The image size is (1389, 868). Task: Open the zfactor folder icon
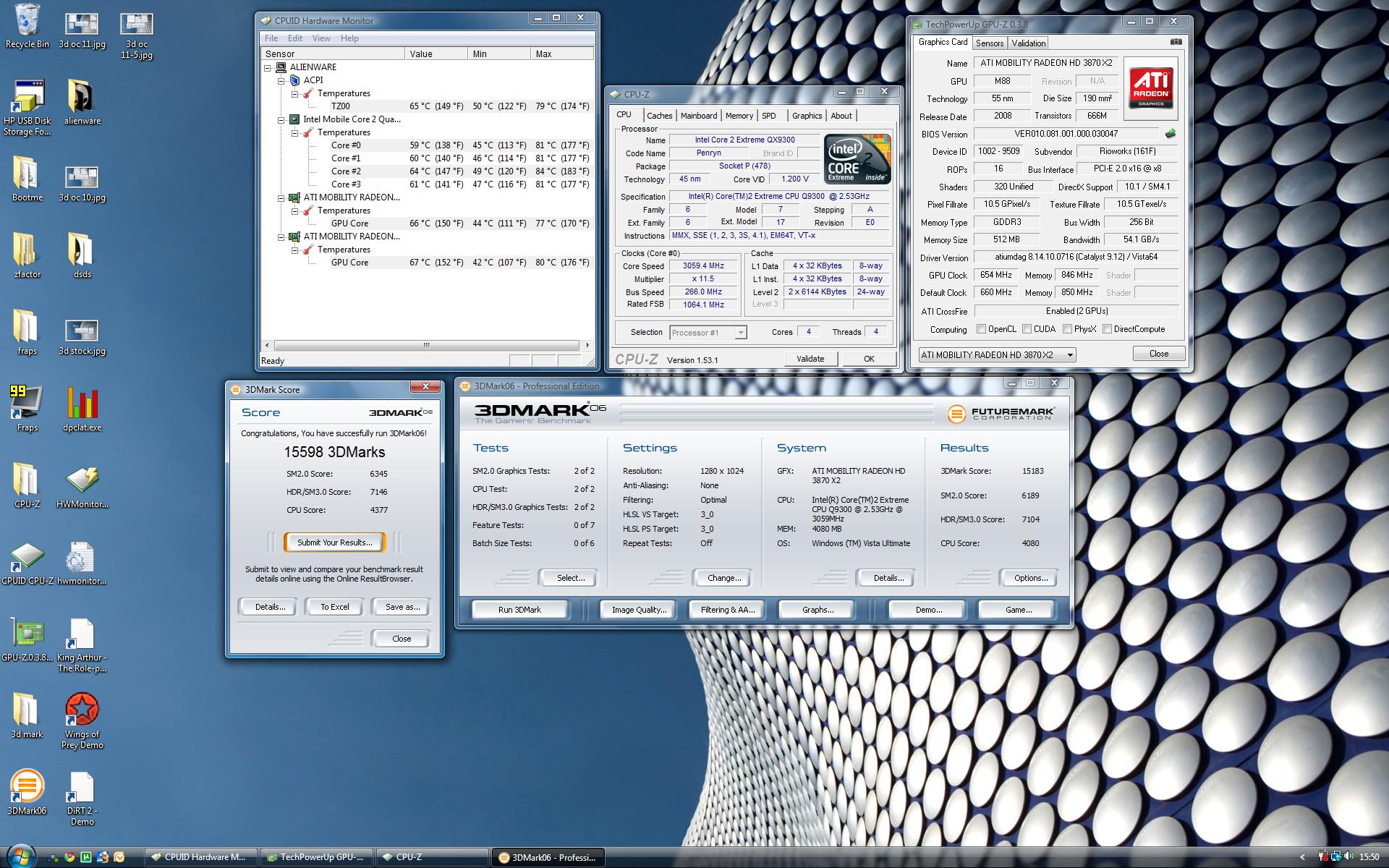(x=27, y=255)
